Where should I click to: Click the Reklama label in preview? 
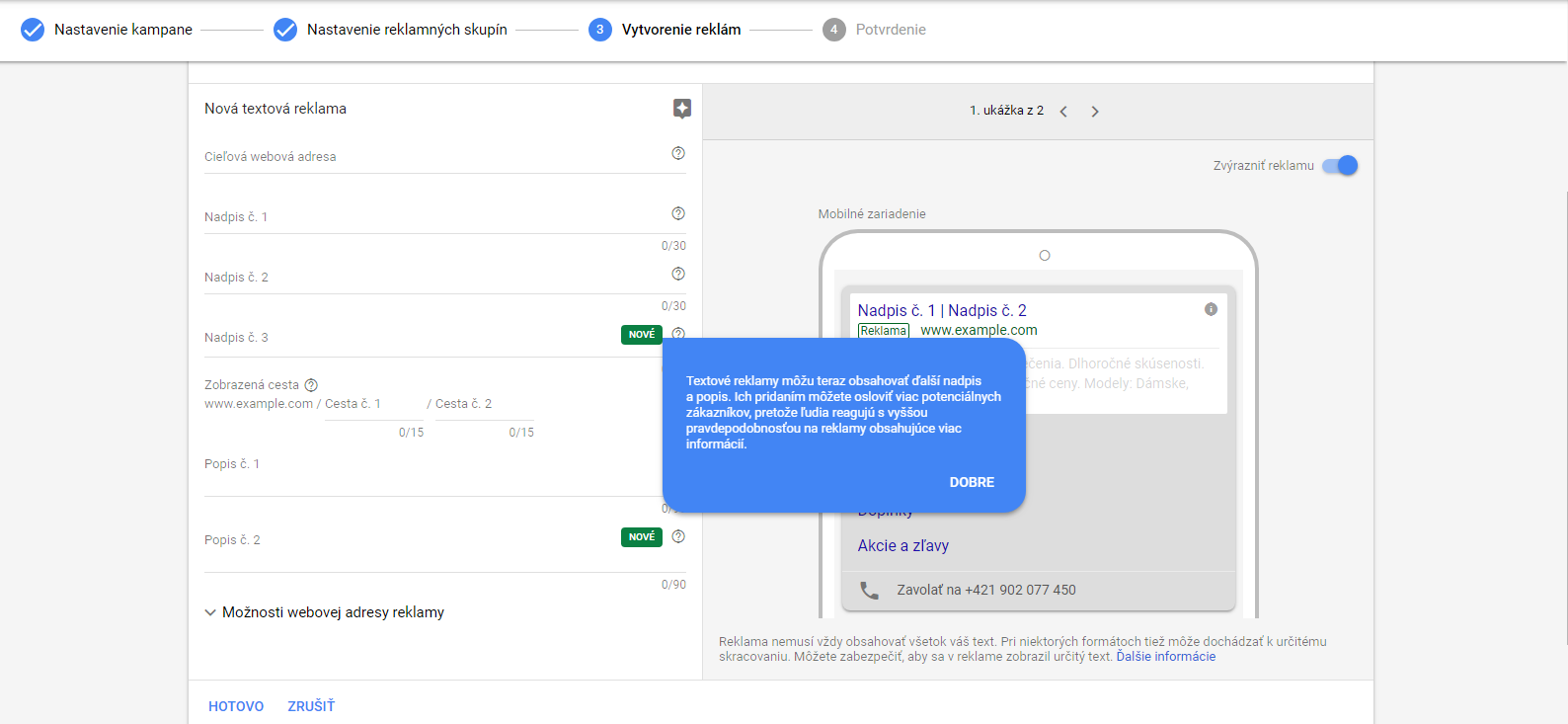(x=884, y=331)
